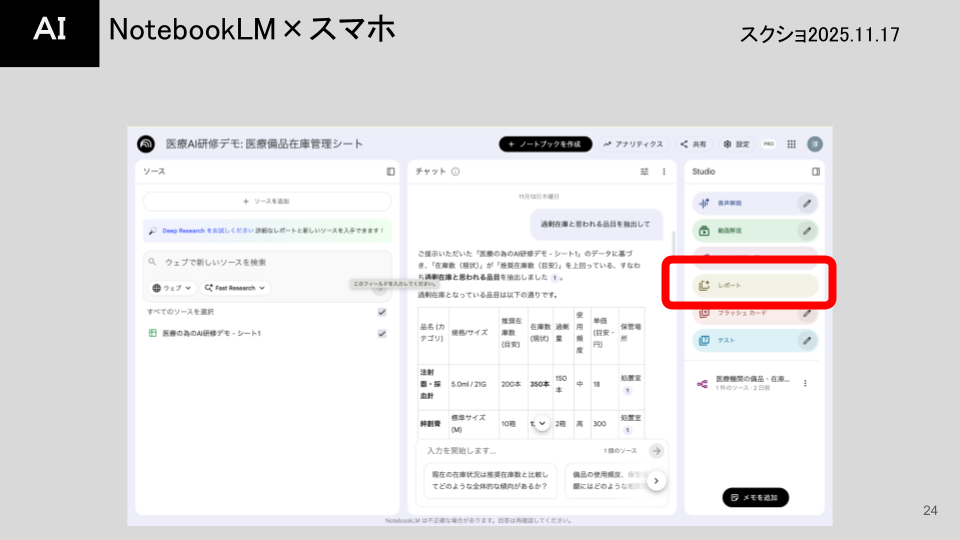Click the edit pencil on the テスト card

807,340
